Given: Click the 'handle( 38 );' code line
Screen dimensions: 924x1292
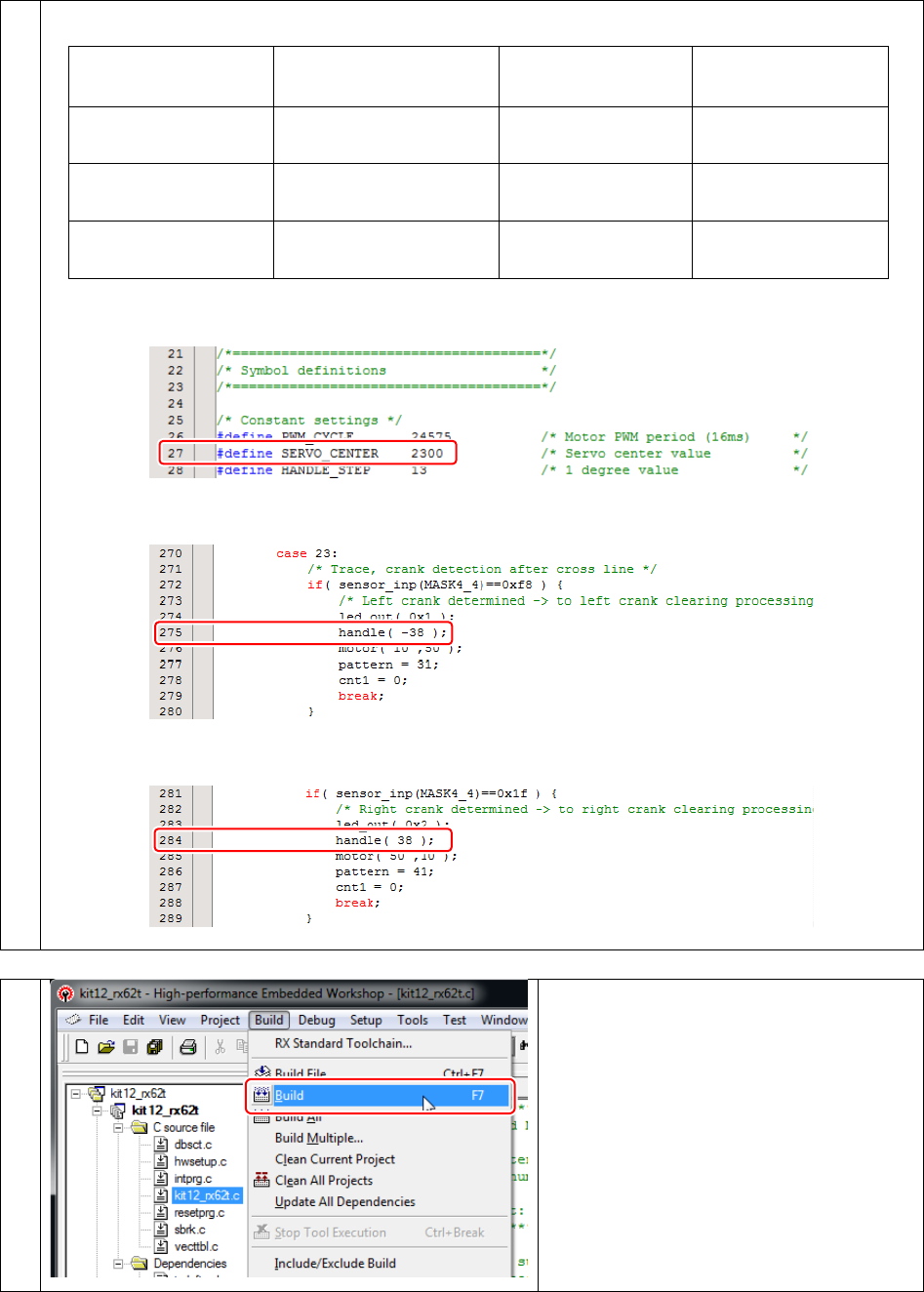Looking at the screenshot, I should [384, 840].
